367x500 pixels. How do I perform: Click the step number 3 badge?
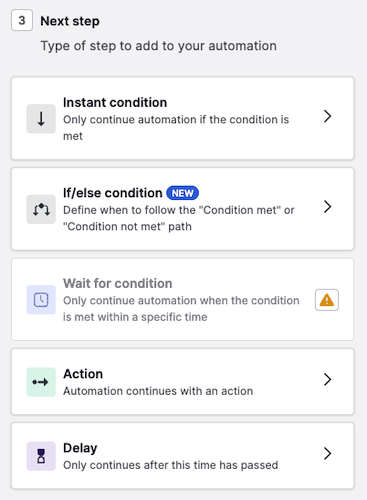tap(22, 20)
